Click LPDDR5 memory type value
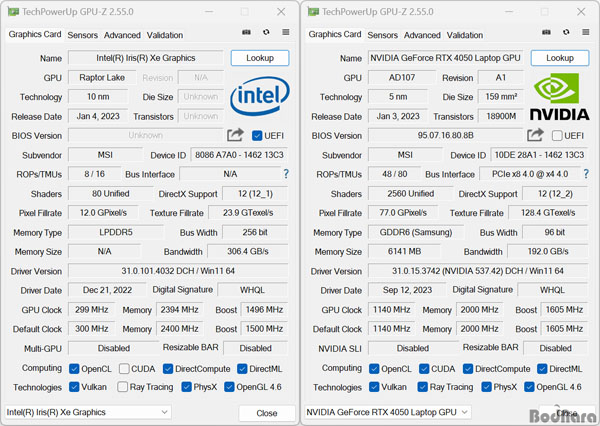This screenshot has height=426, width=600. [116, 232]
